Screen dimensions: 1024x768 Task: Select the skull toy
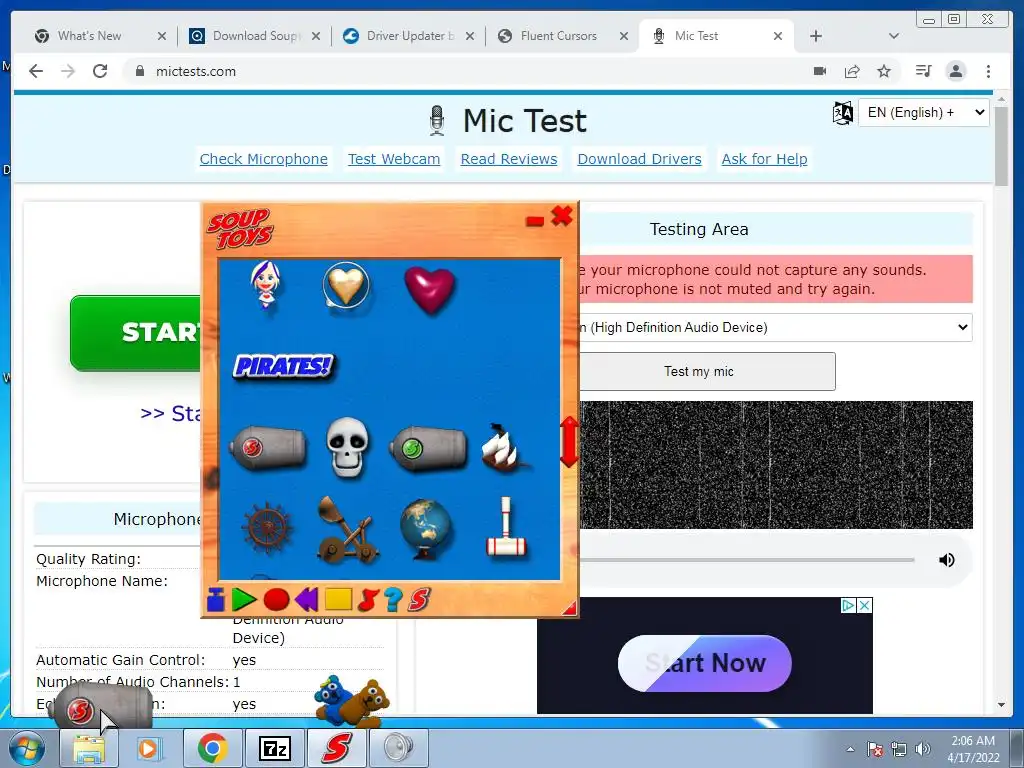coord(347,447)
